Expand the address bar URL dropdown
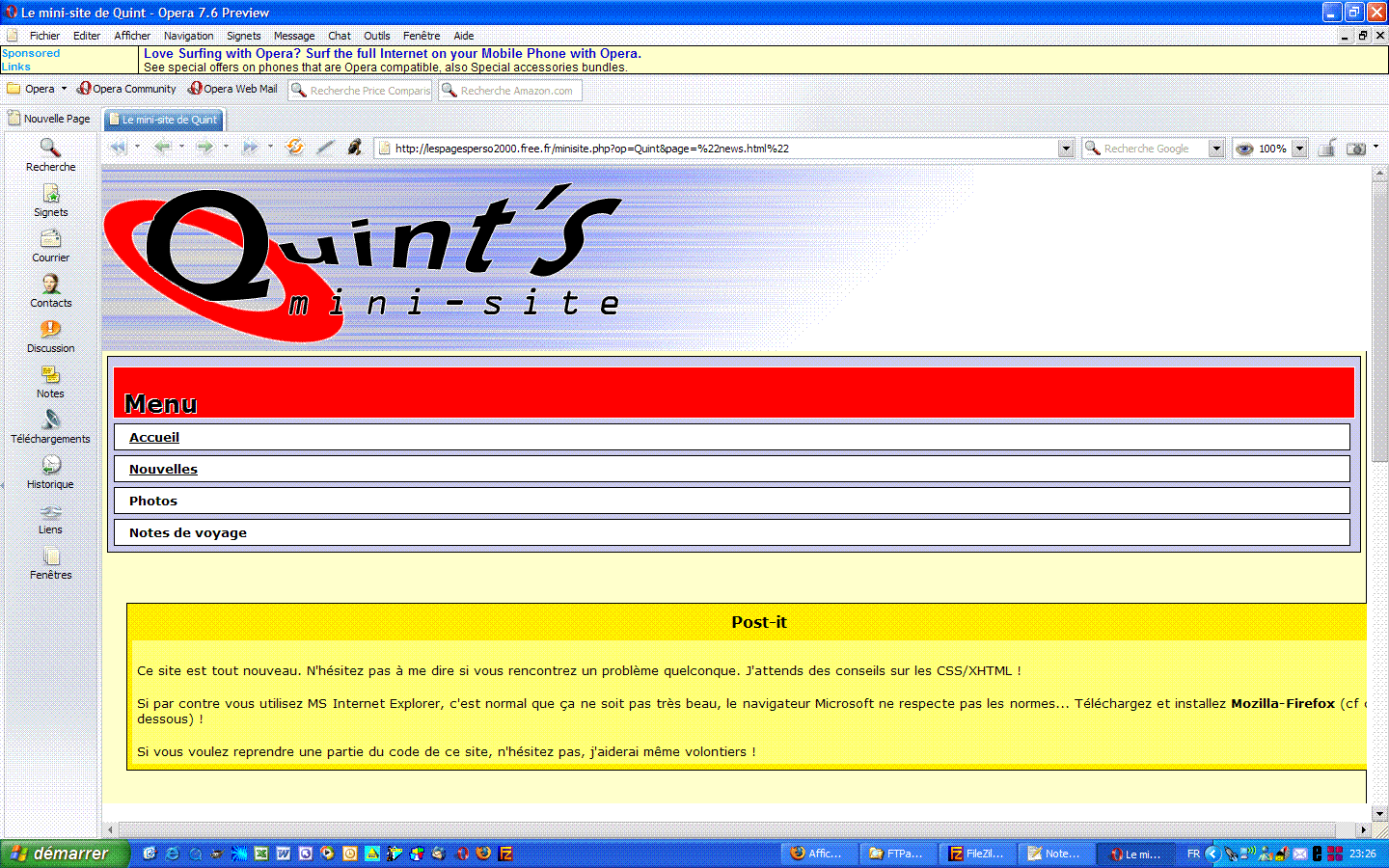Viewport: 1389px width, 868px height. pyautogui.click(x=1066, y=149)
